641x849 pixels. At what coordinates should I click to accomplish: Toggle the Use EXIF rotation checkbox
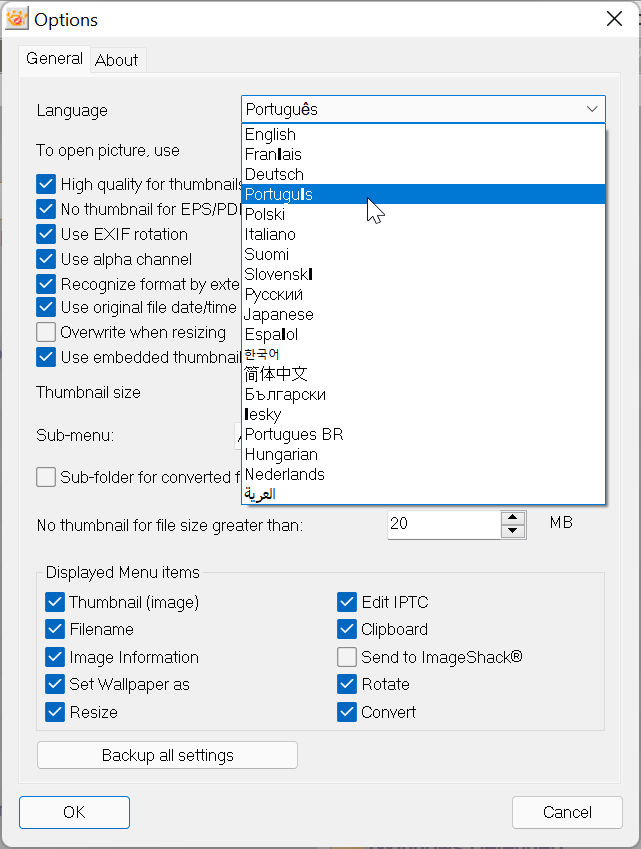pyautogui.click(x=46, y=234)
